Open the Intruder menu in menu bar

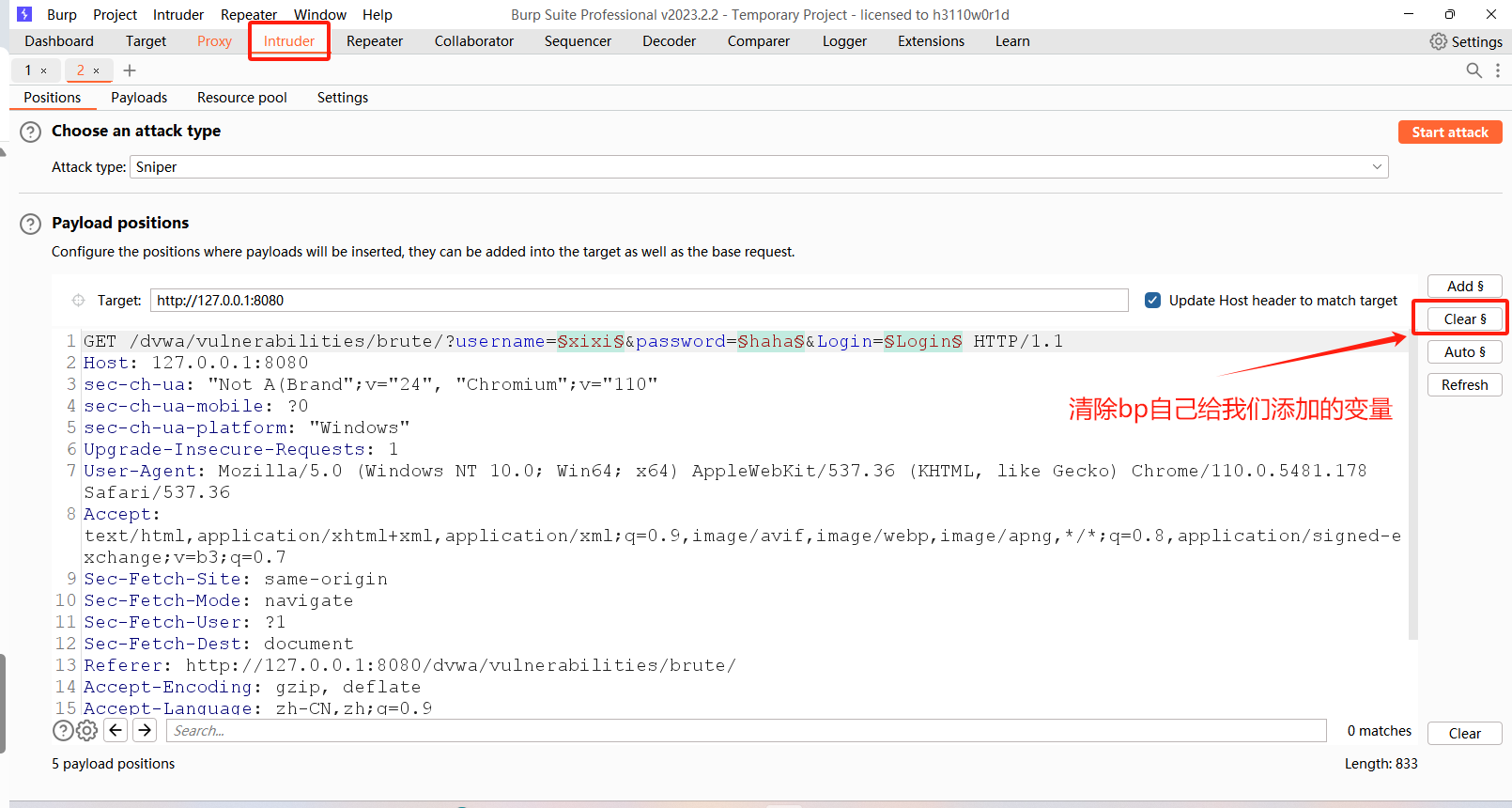(178, 15)
